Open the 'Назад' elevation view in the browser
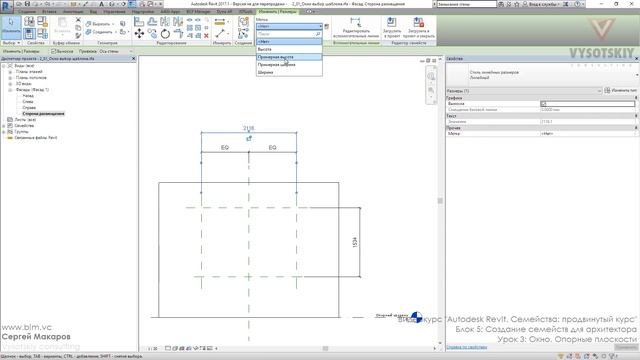This screenshot has height=360, width=640. [x=28, y=96]
